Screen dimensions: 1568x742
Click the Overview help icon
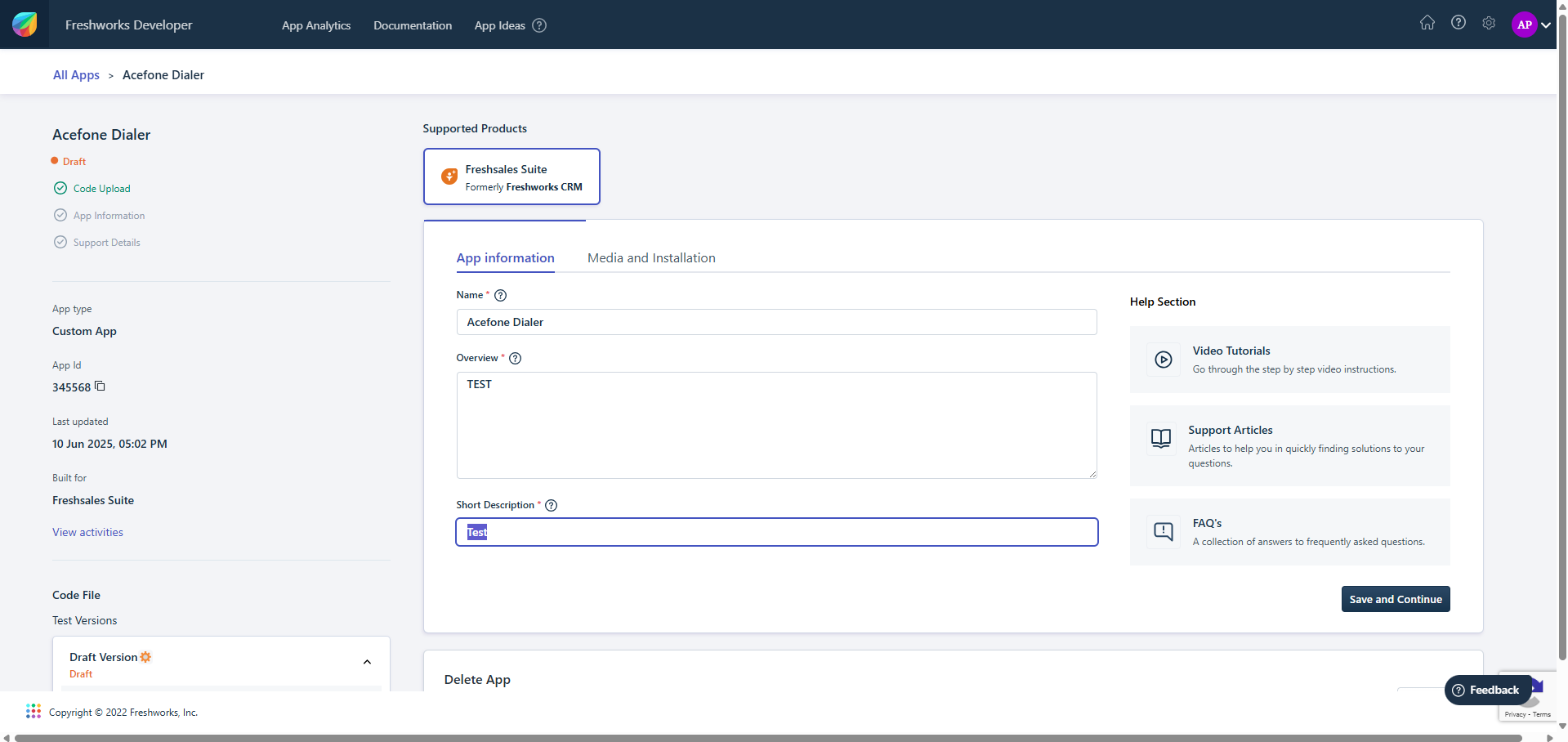(516, 358)
